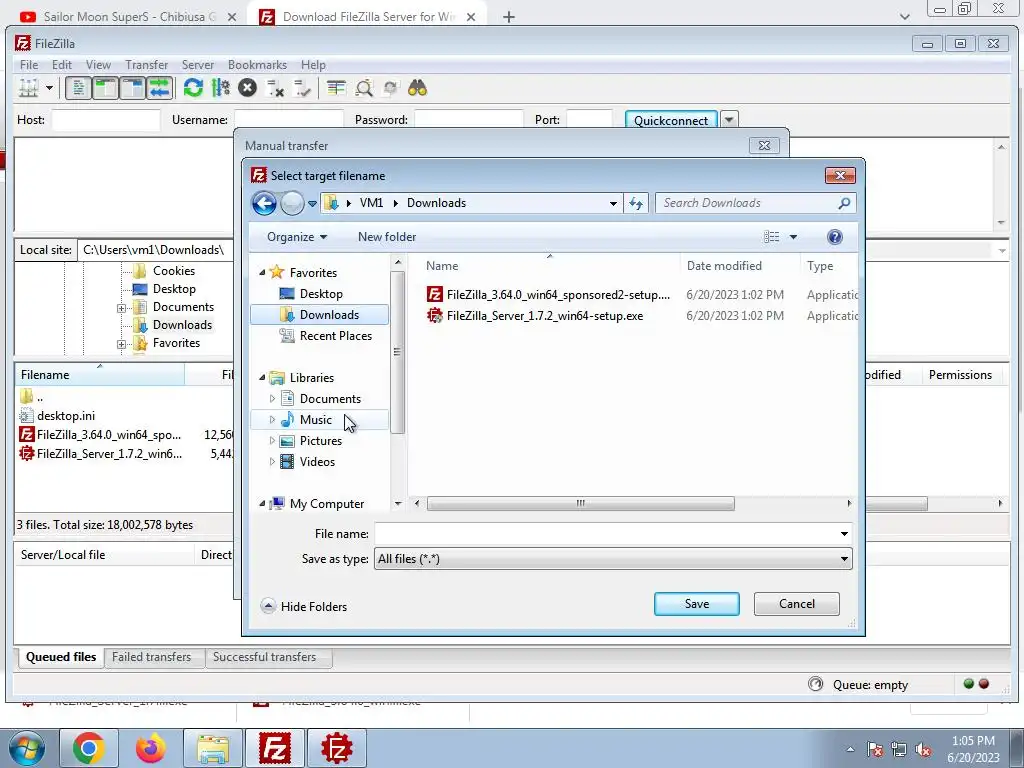Click New folder button

click(x=387, y=237)
